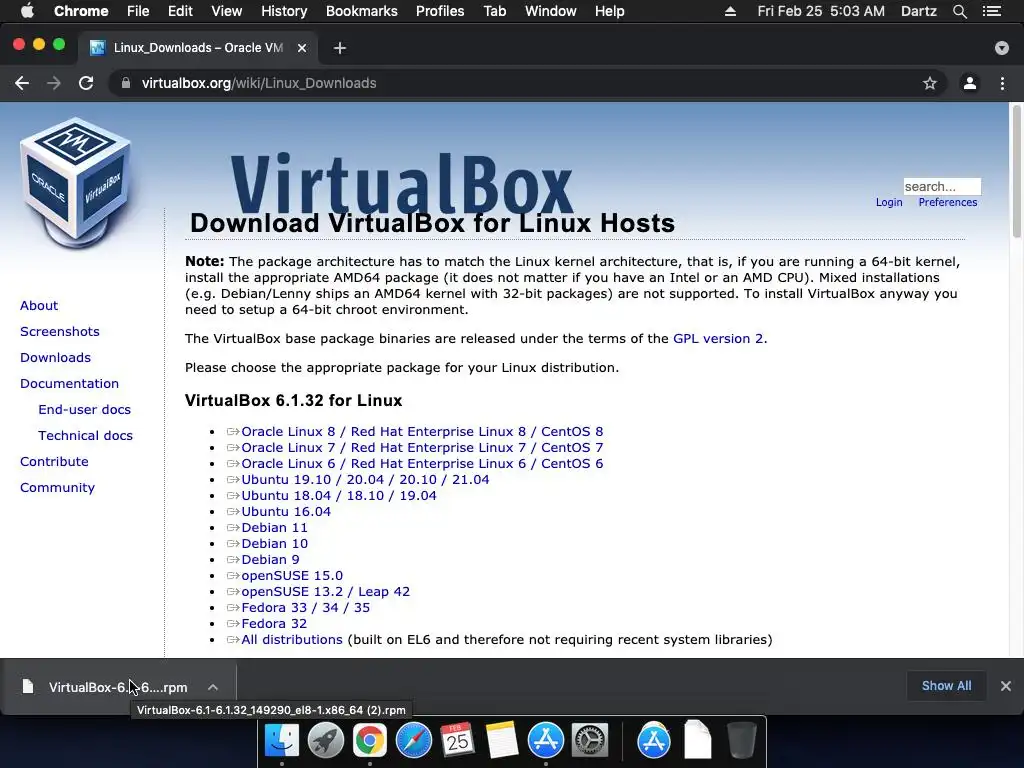Click the tab search arrow button

pyautogui.click(x=1002, y=48)
